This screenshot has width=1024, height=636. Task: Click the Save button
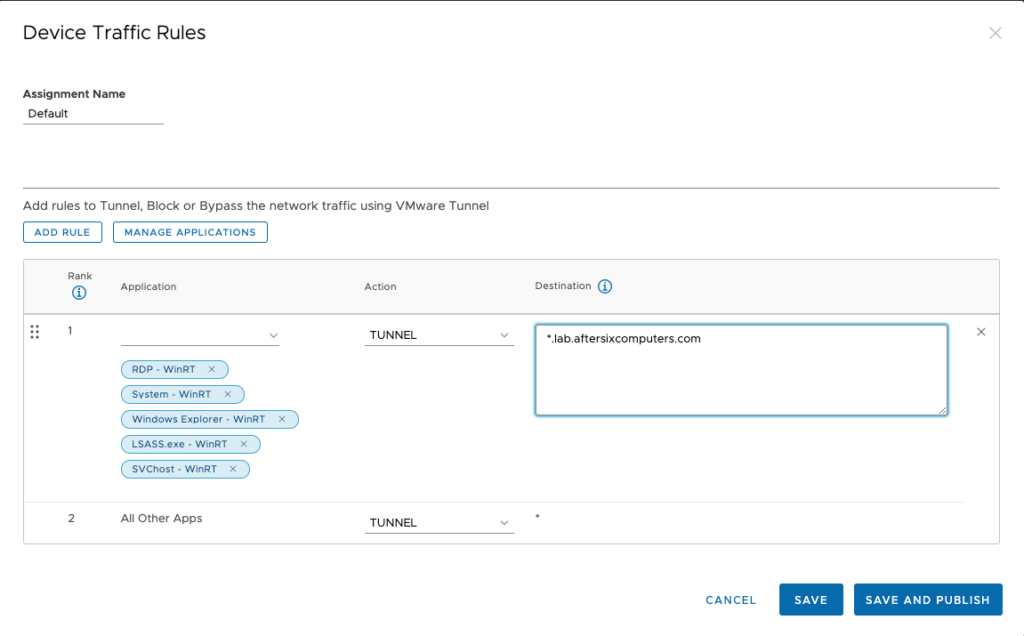click(x=811, y=599)
